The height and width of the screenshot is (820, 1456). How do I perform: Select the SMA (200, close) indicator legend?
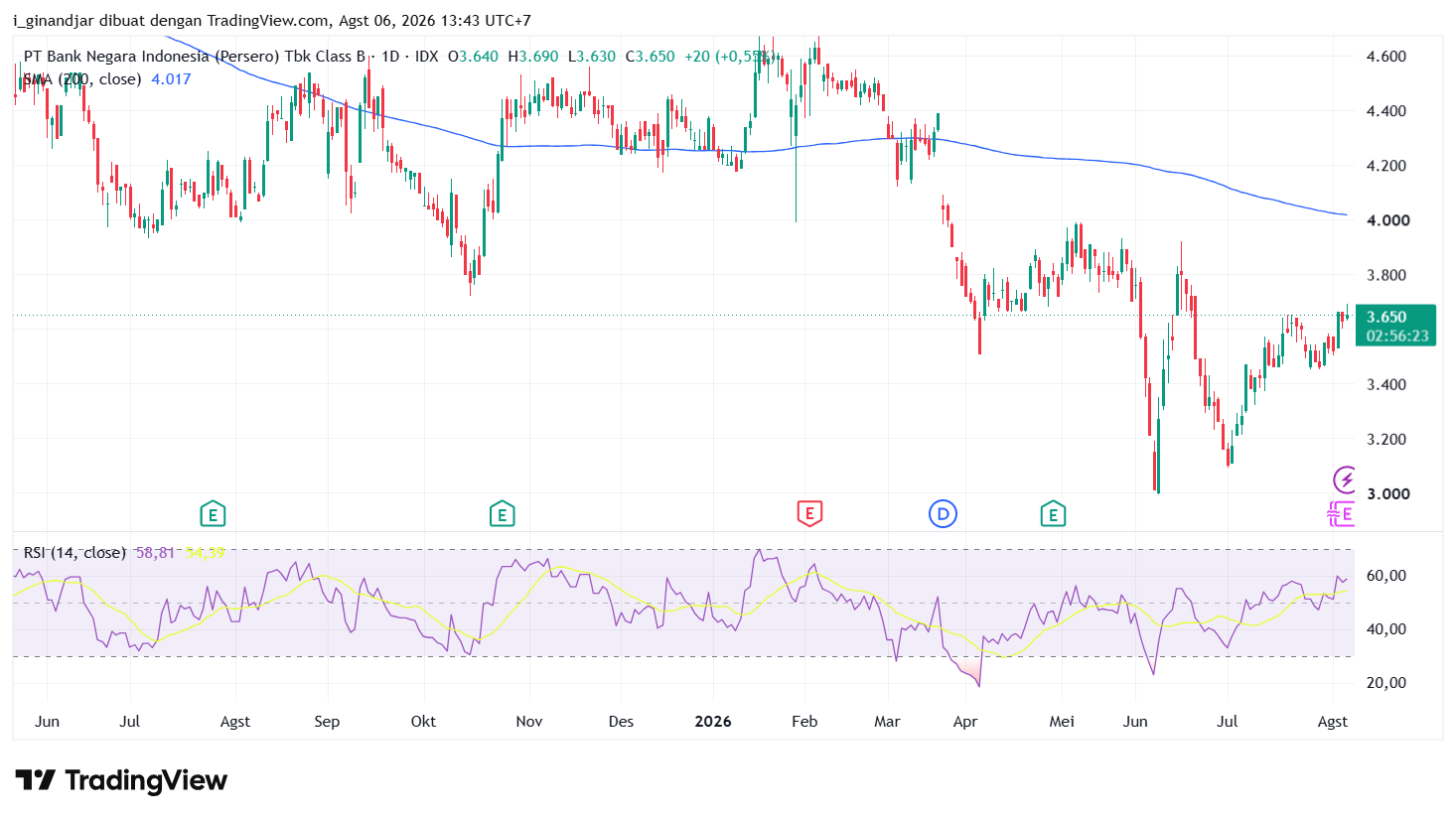(x=82, y=79)
